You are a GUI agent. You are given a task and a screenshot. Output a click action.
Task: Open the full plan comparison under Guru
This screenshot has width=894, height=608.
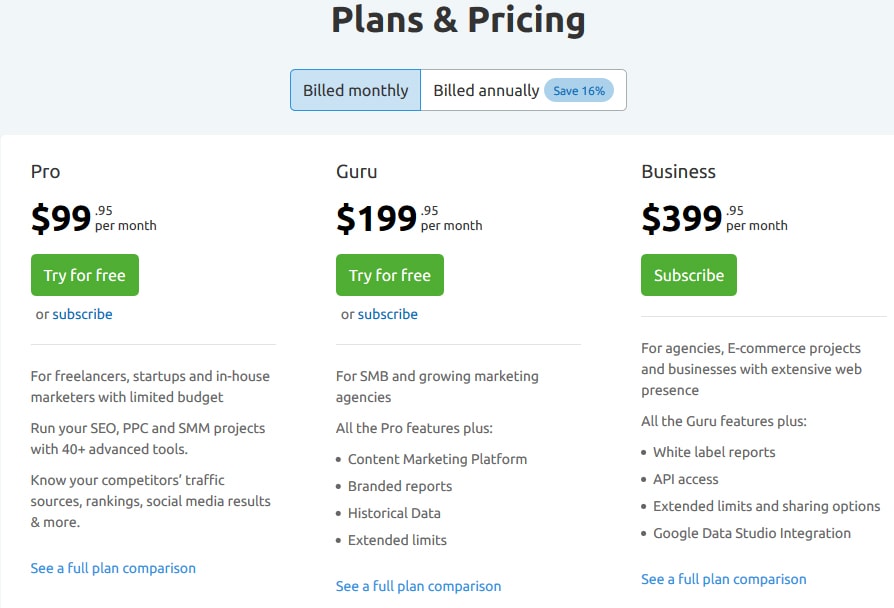click(x=418, y=586)
